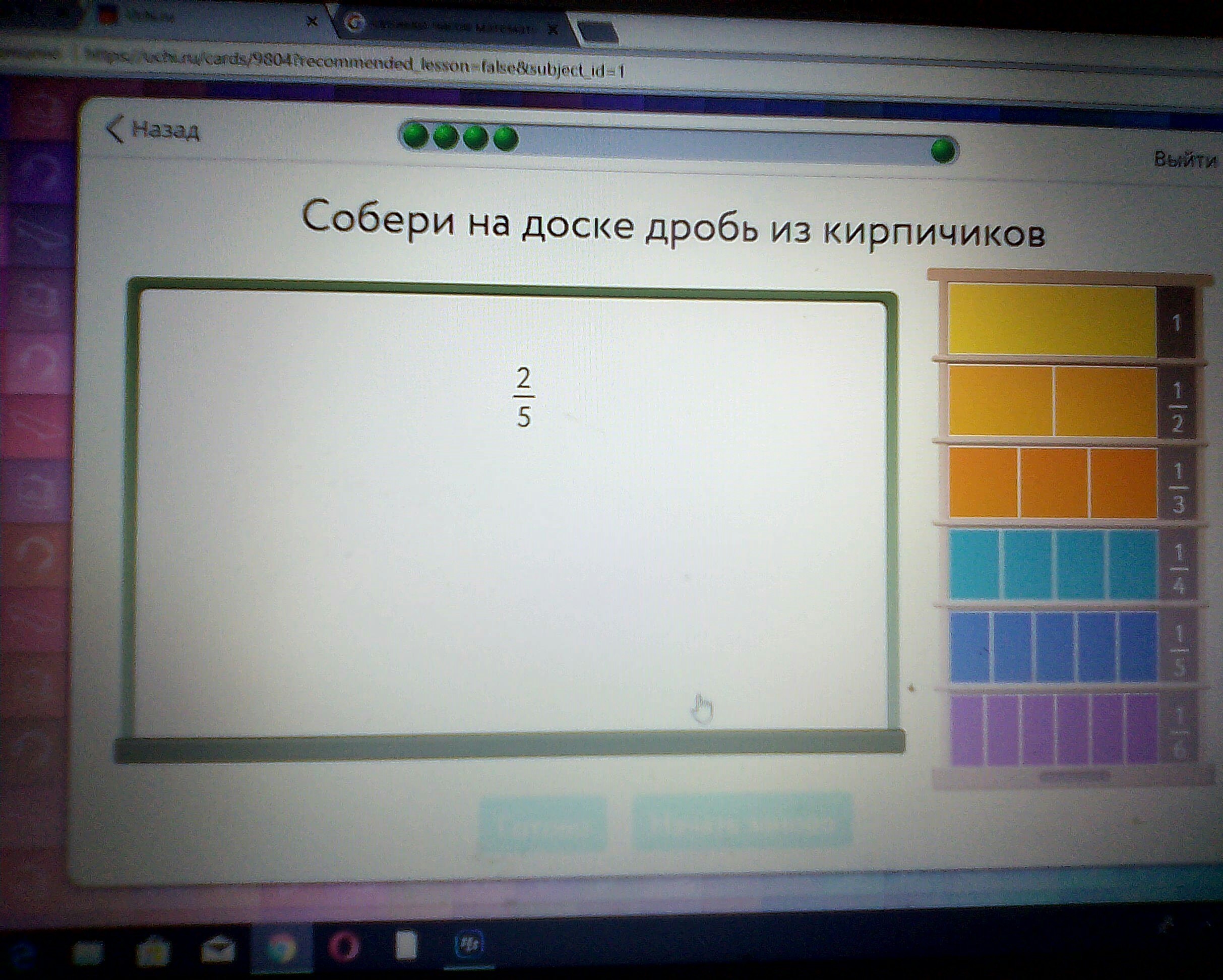Screen dimensions: 1223x980
Task: Grab the yellow whole brick
Action: [1052, 321]
